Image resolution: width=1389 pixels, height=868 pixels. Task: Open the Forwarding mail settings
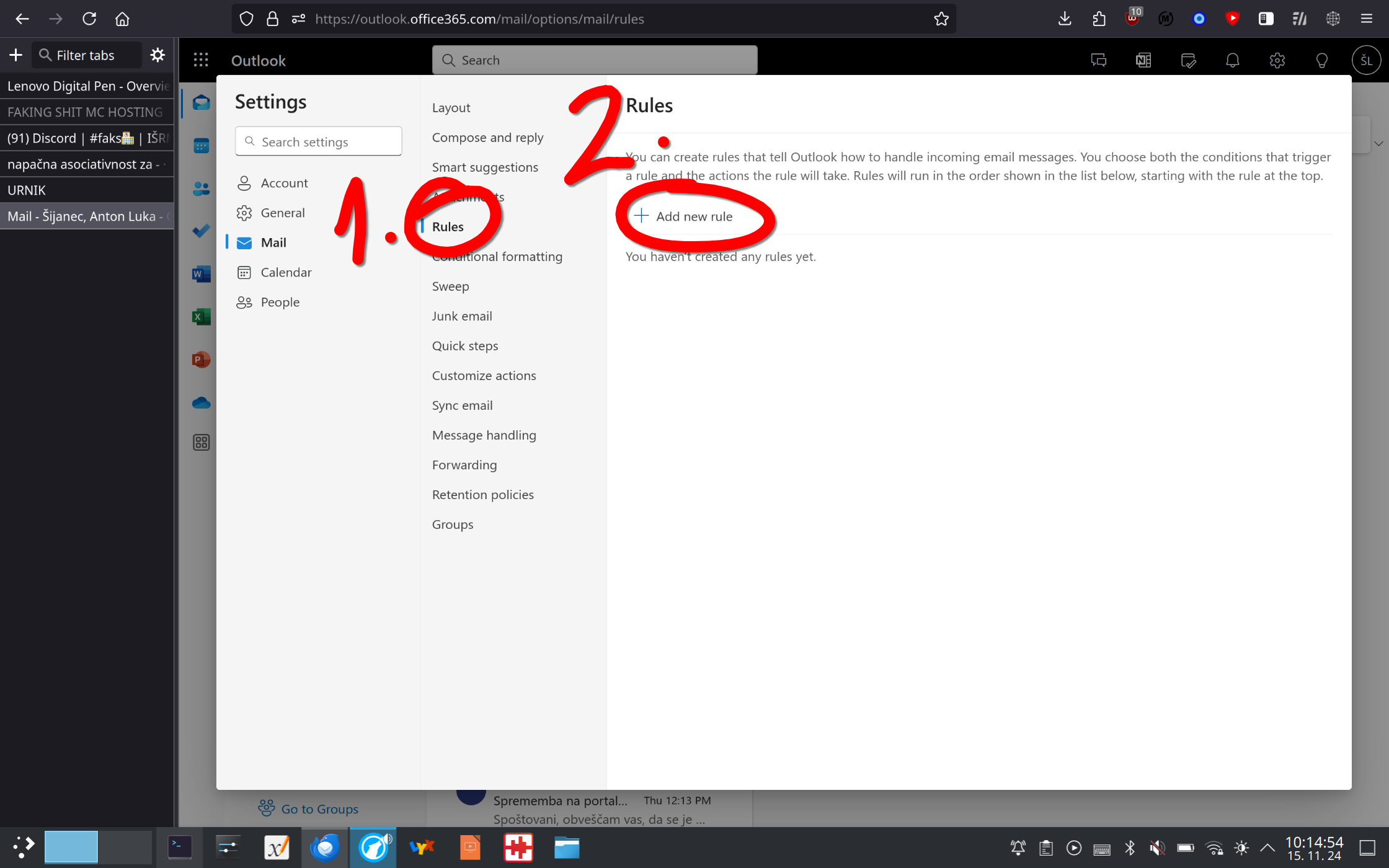click(x=464, y=465)
